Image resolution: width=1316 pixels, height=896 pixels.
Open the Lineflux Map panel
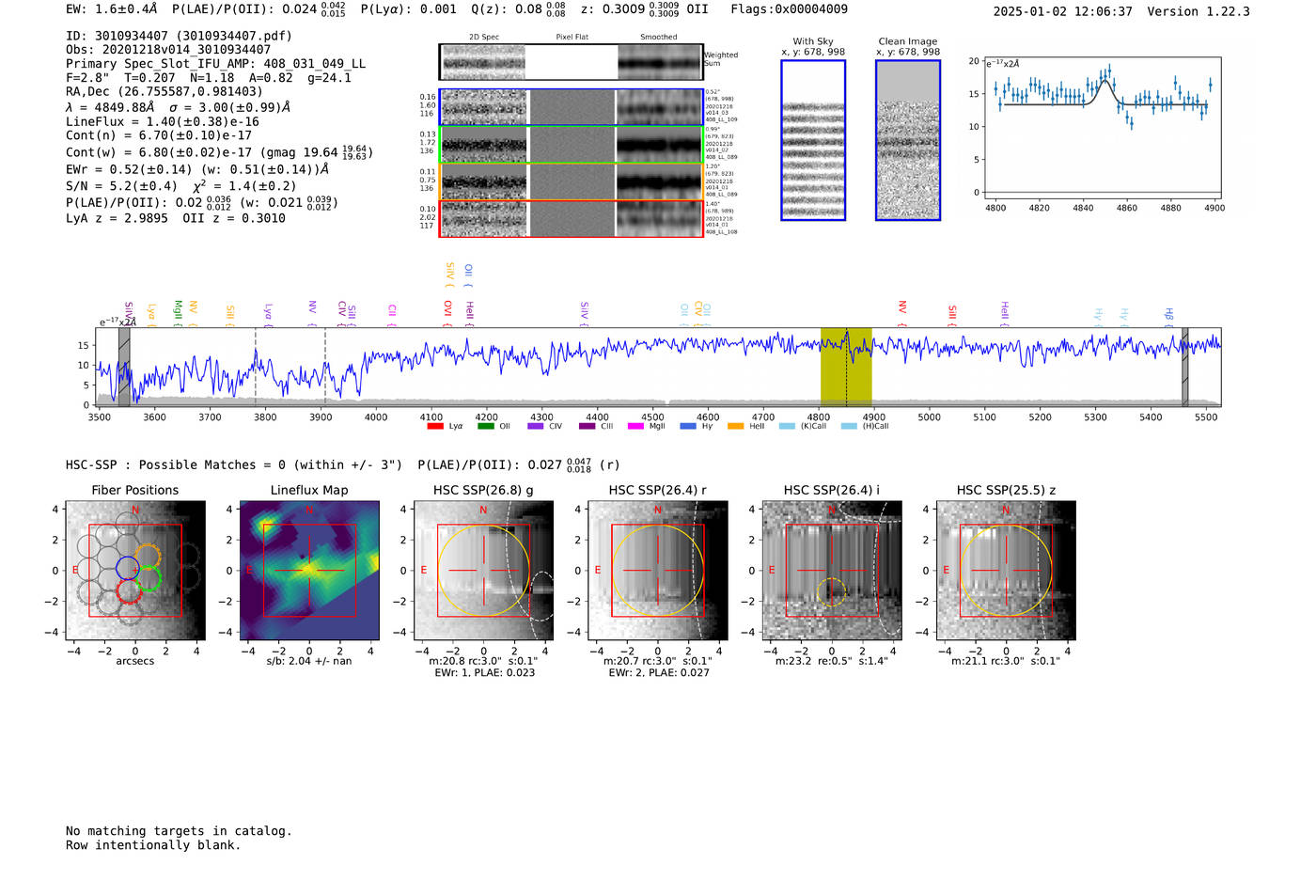309,571
